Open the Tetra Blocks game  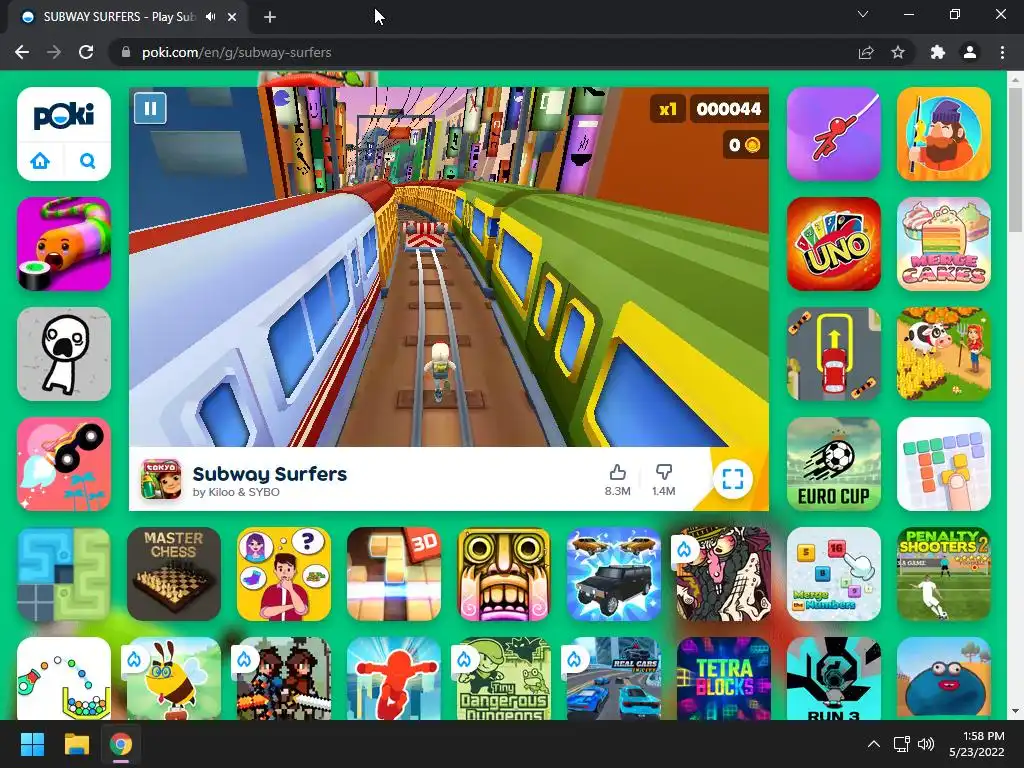[724, 679]
